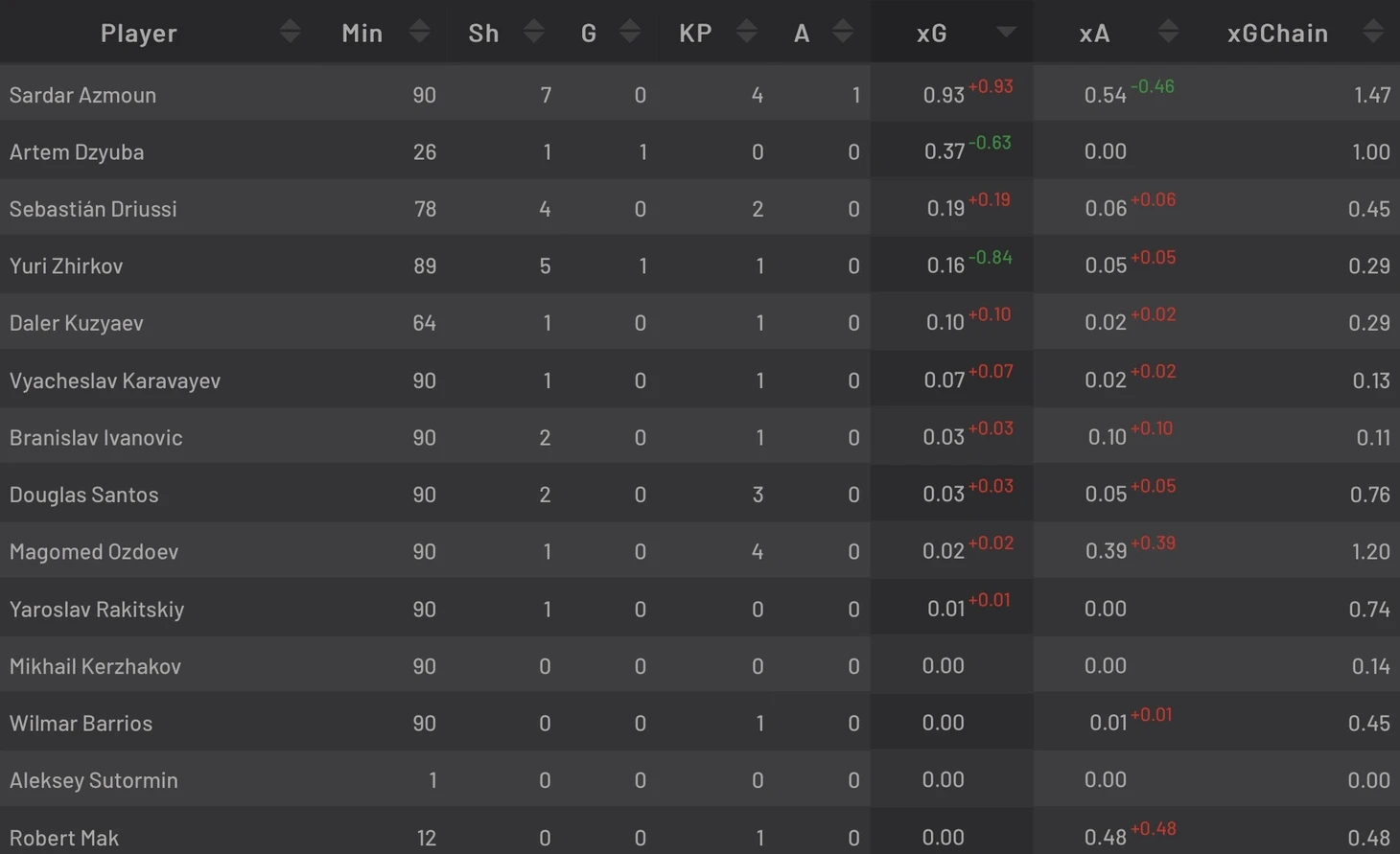The image size is (1400, 854).
Task: Click xGChain column sort arrows
Action: (1373, 33)
